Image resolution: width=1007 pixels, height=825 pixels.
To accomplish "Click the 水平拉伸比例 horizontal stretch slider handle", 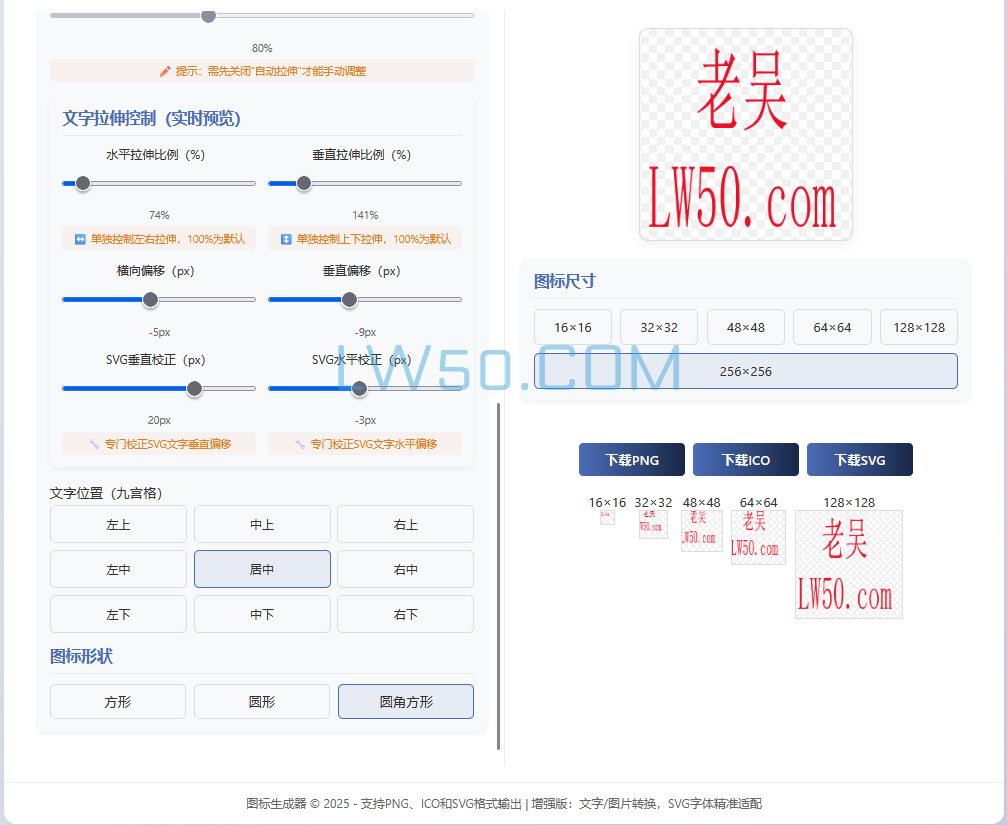I will click(x=81, y=183).
